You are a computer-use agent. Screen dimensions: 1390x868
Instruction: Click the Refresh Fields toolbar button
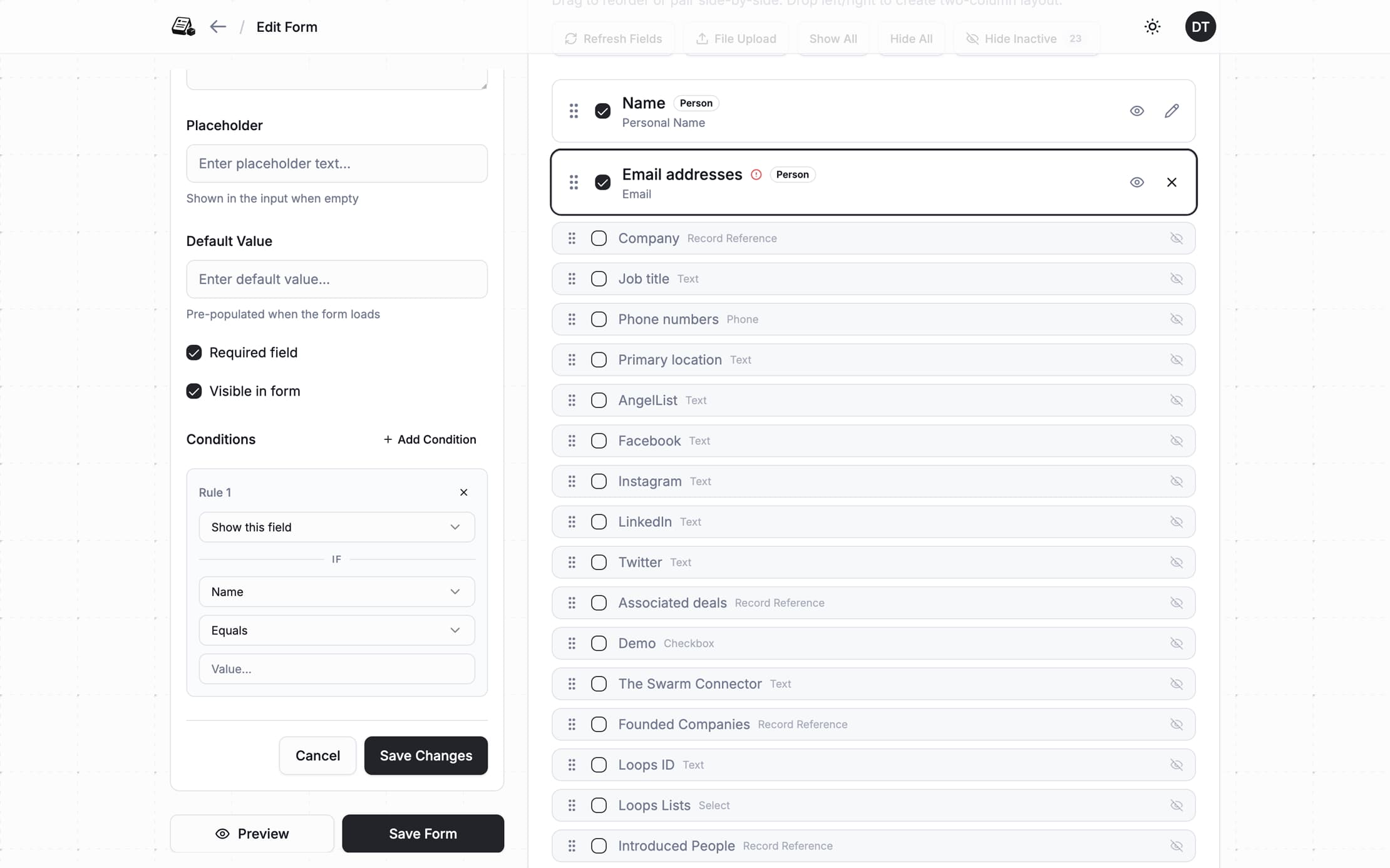tap(613, 39)
